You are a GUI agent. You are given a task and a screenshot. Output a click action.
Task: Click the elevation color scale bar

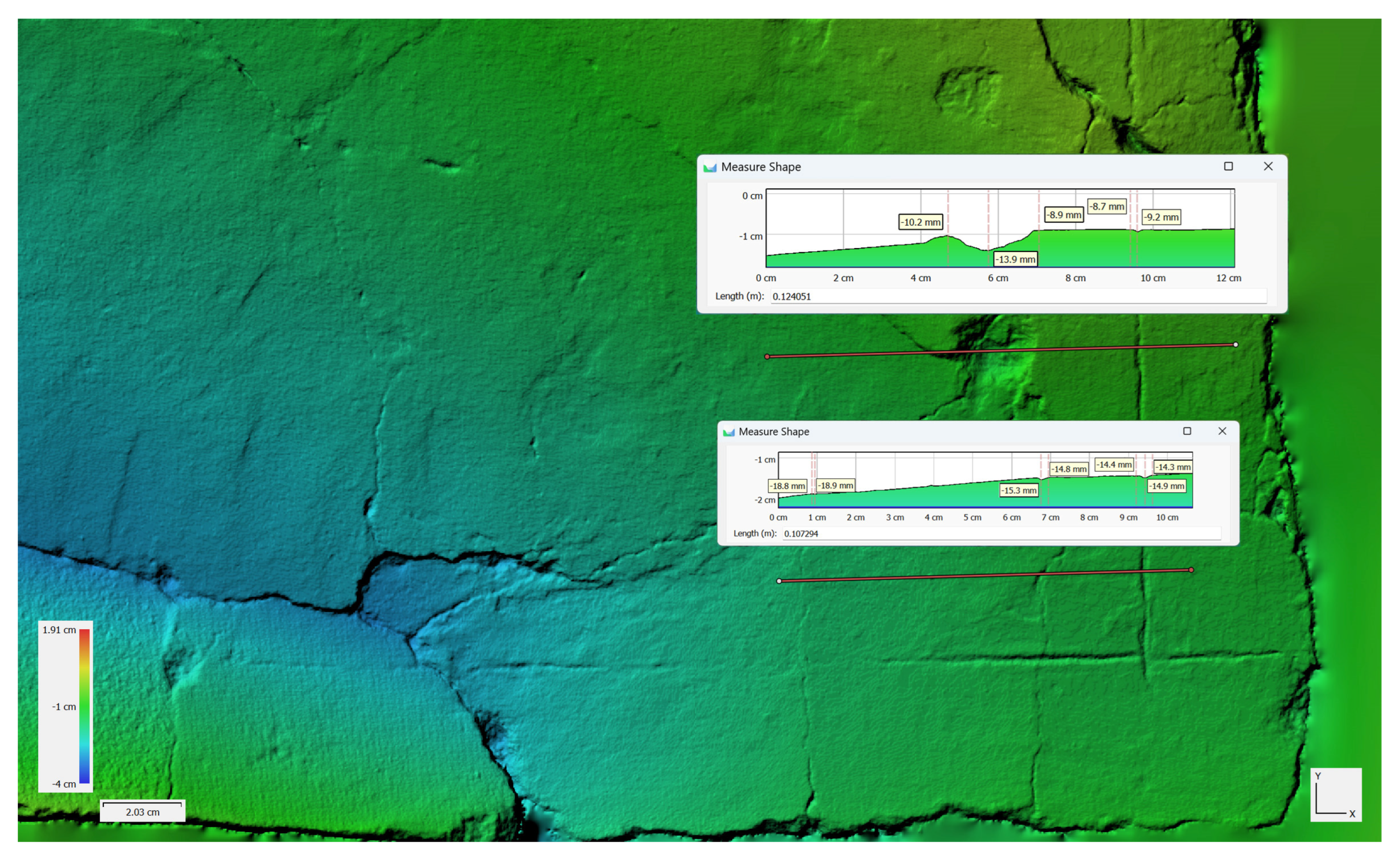84,706
